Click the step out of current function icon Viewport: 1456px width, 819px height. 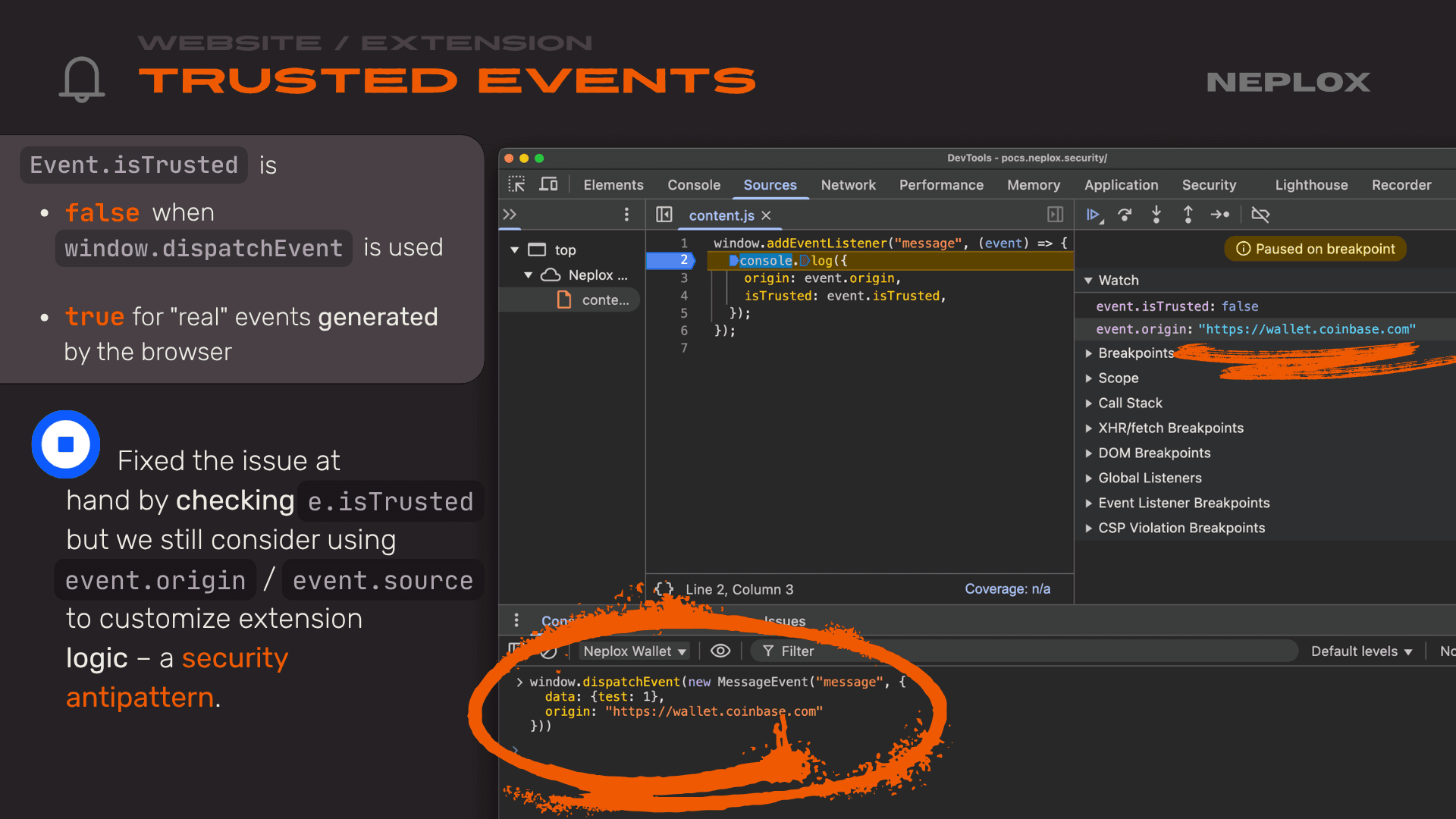[x=1188, y=215]
